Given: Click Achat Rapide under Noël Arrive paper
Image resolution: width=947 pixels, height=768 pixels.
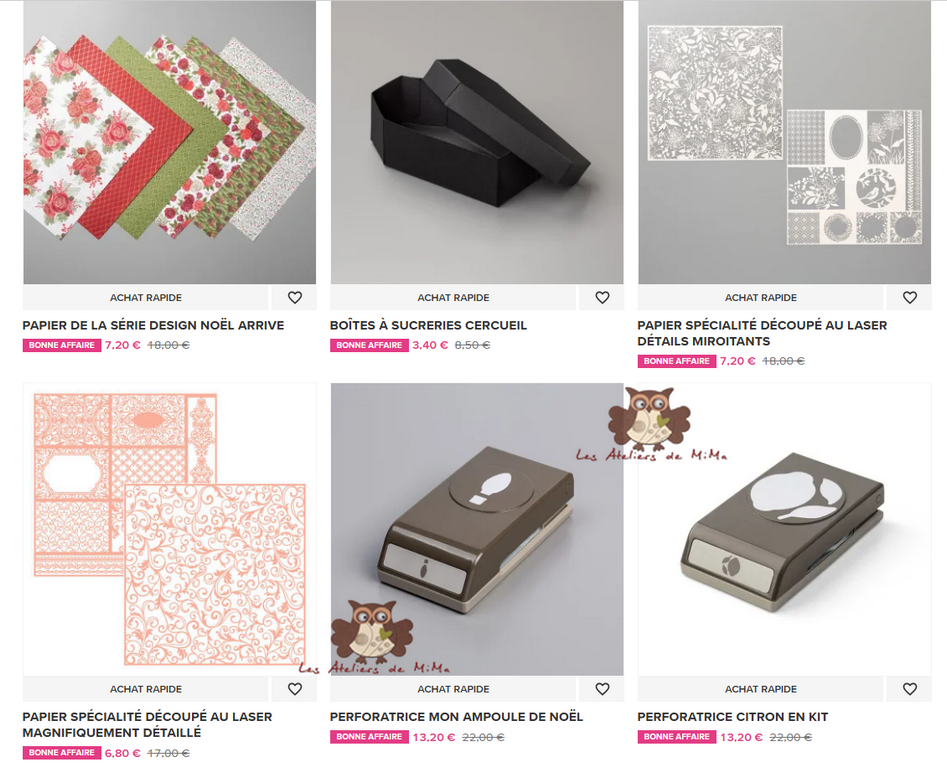Looking at the screenshot, I should pos(146,298).
